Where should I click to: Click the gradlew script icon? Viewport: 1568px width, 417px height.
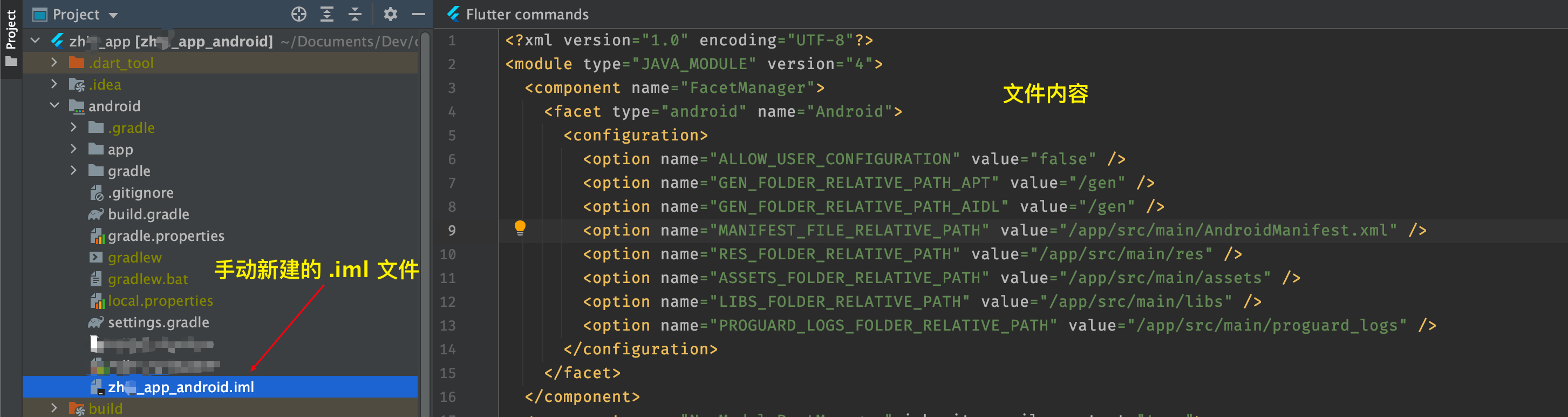tap(96, 257)
